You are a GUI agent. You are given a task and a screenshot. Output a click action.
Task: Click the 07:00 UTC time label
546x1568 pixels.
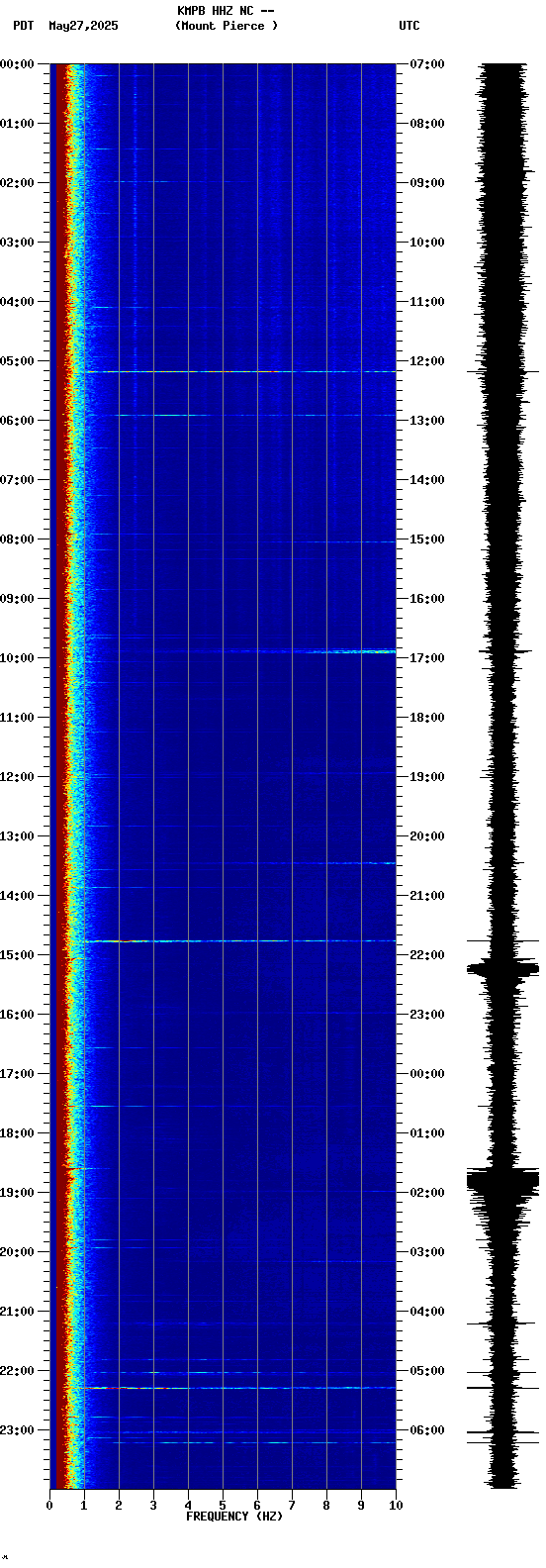(426, 64)
